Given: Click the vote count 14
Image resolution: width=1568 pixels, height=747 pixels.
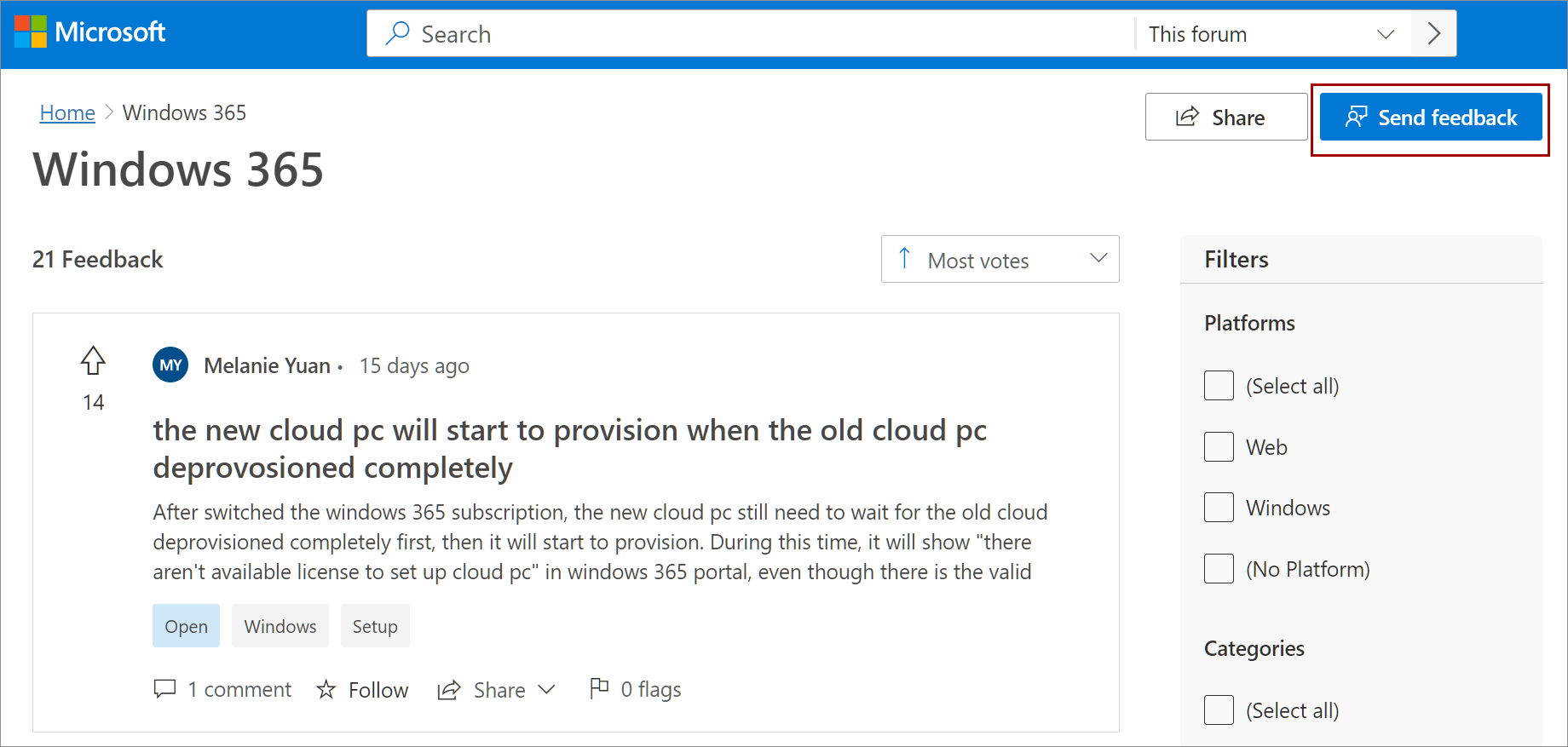Looking at the screenshot, I should click(x=94, y=402).
